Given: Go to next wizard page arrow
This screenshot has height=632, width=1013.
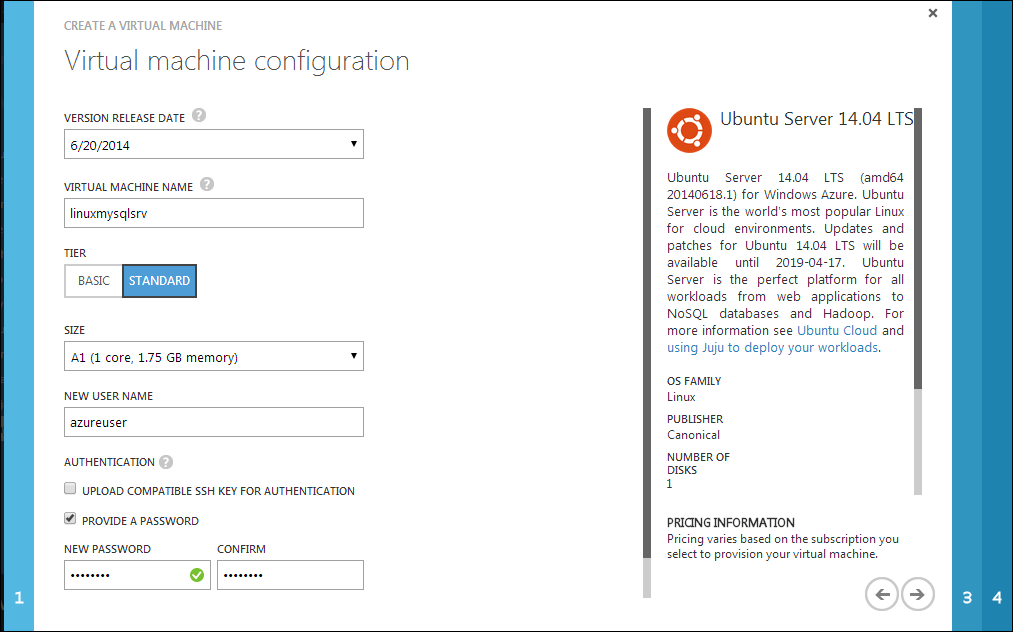Looking at the screenshot, I should click(917, 594).
